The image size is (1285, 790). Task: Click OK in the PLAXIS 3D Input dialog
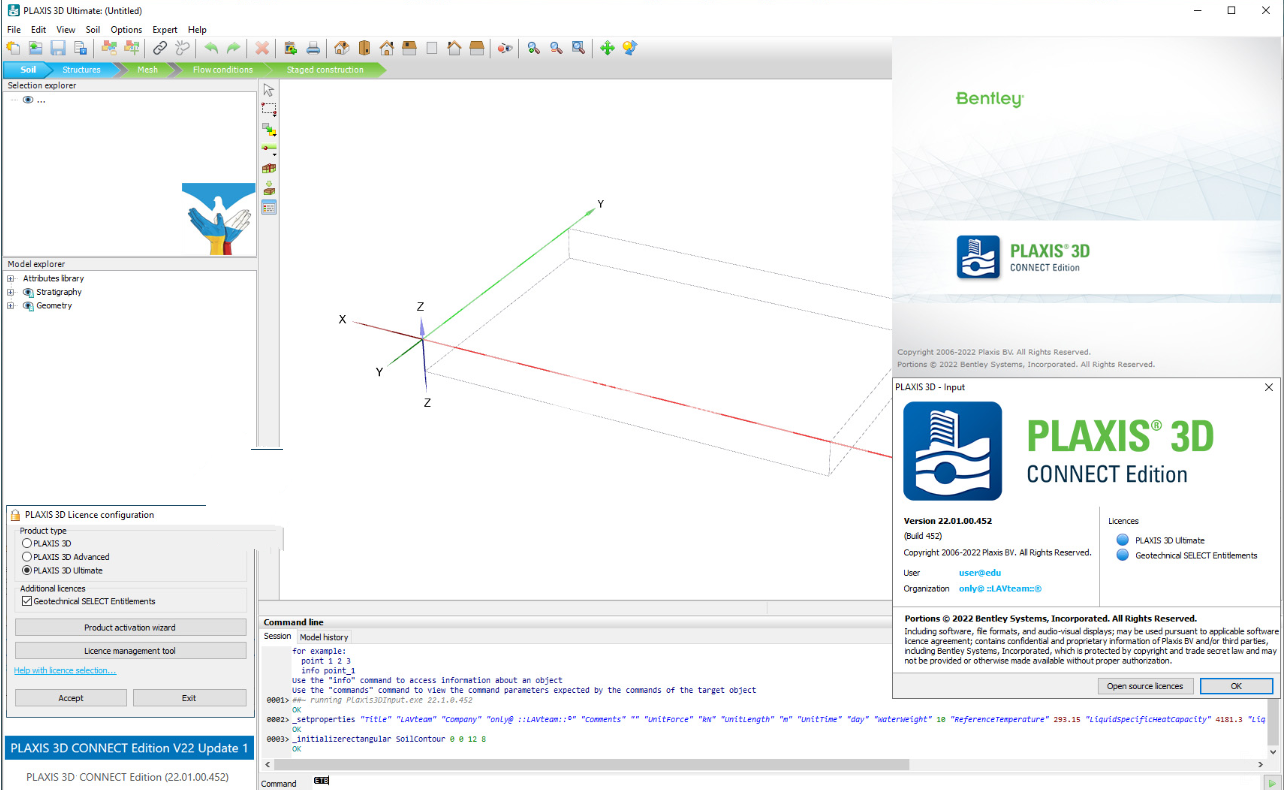[x=1236, y=686]
